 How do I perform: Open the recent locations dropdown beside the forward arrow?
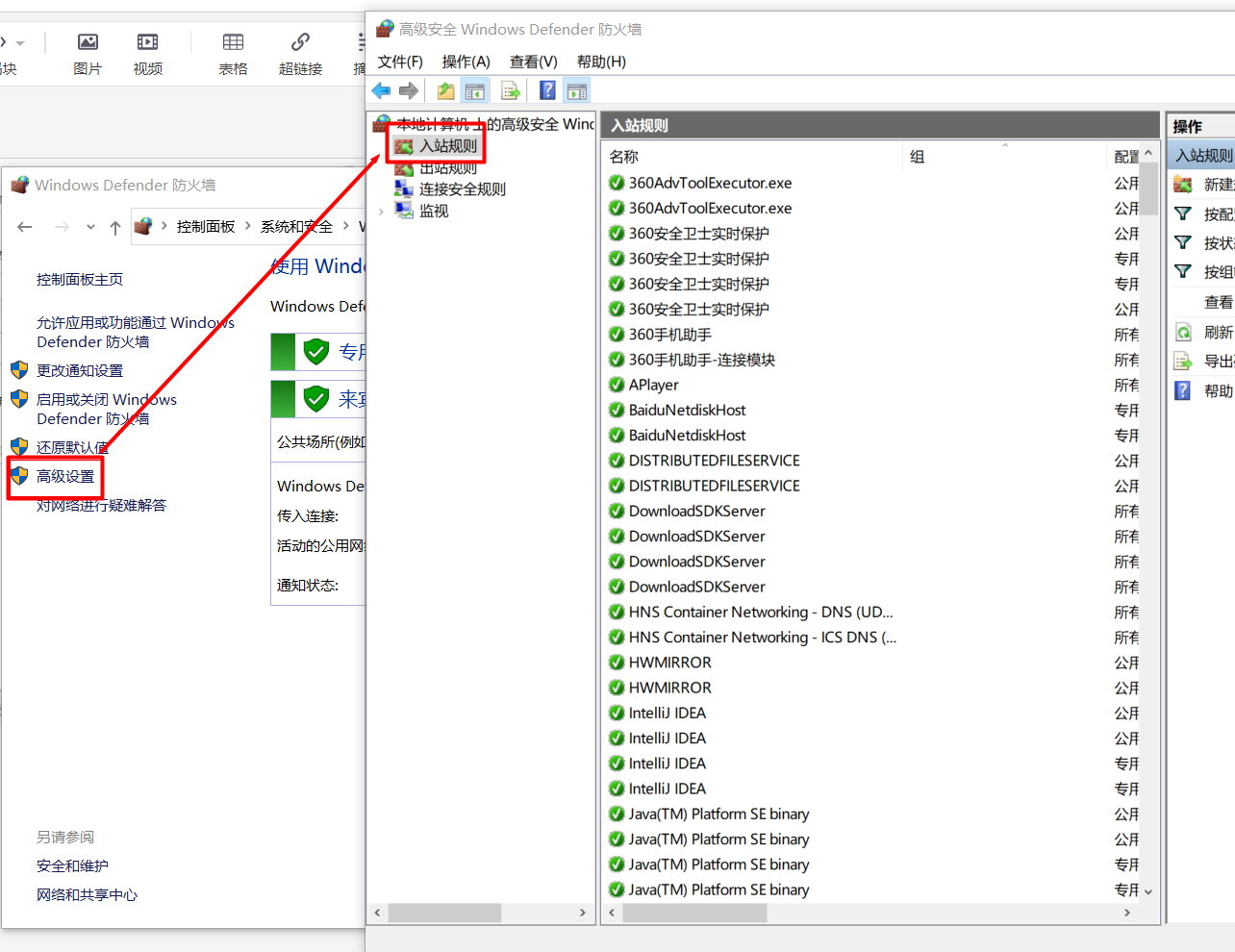(x=90, y=227)
